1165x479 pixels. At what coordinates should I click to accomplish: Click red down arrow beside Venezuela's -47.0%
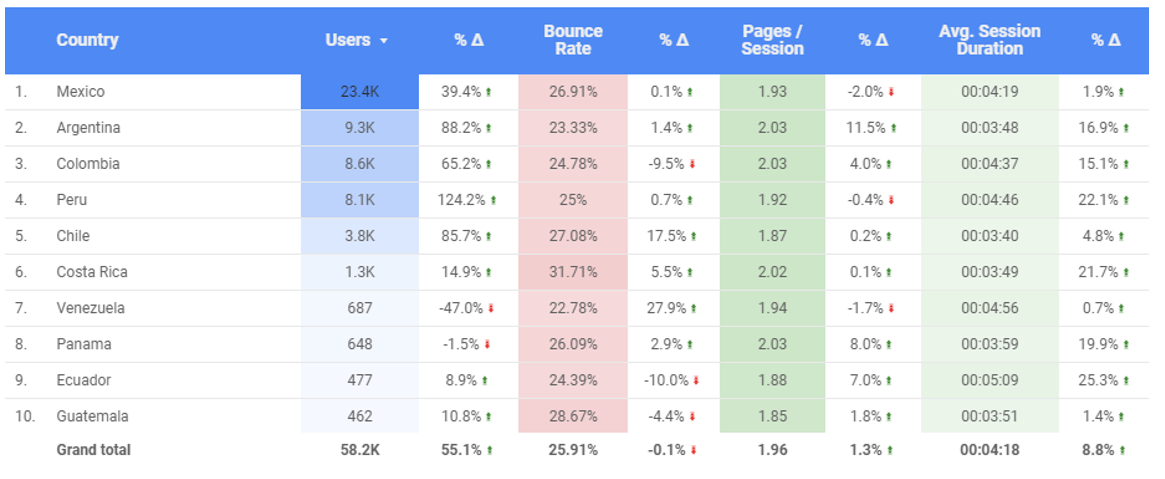click(x=491, y=309)
